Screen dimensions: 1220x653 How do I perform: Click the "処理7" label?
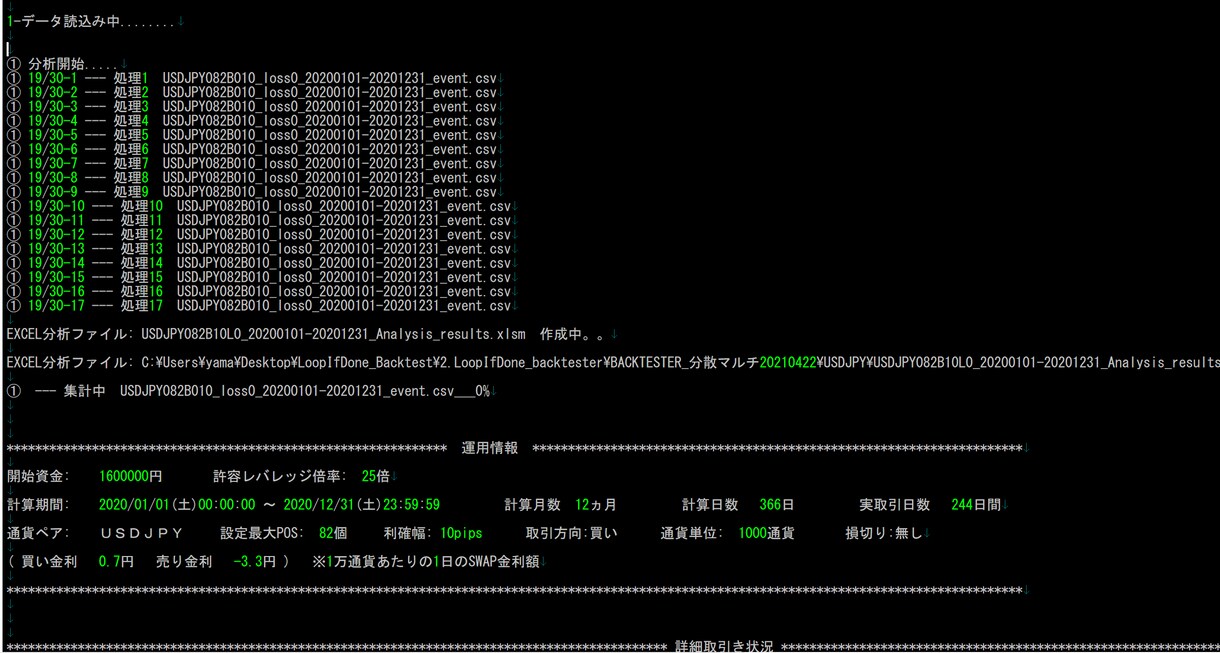pos(132,163)
